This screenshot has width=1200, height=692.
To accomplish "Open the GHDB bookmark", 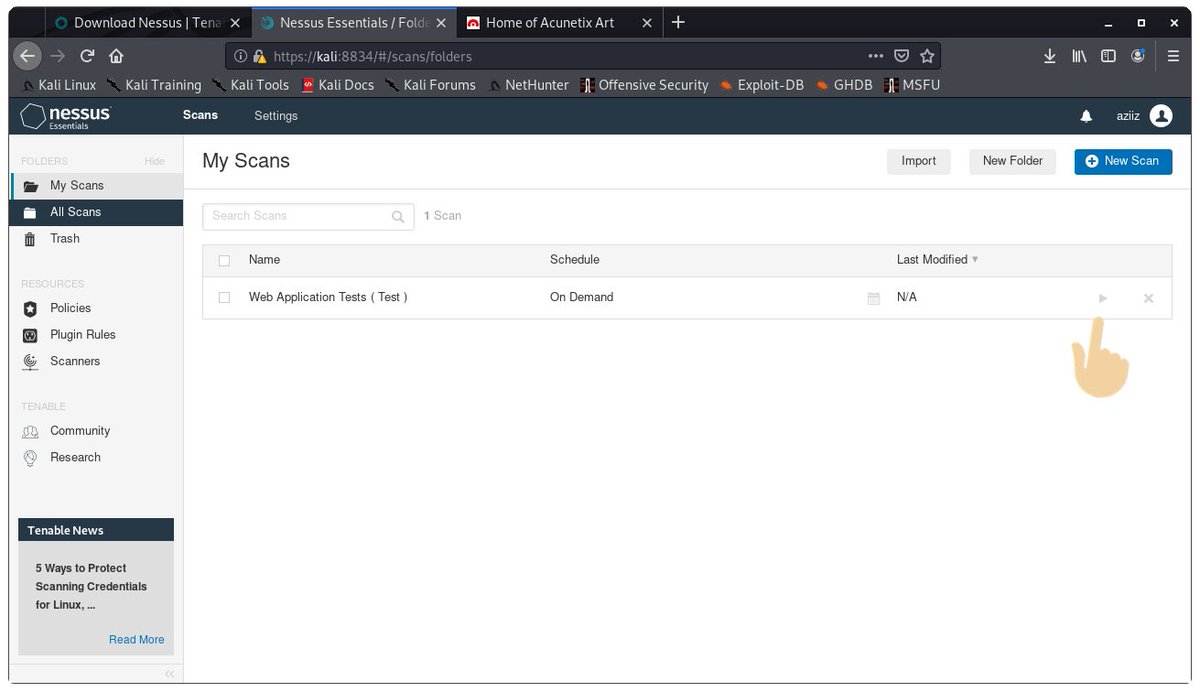I will pyautogui.click(x=844, y=86).
